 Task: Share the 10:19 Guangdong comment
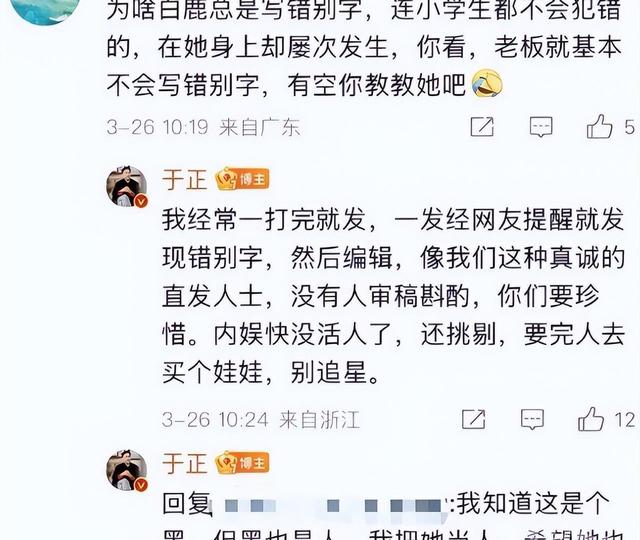point(482,127)
